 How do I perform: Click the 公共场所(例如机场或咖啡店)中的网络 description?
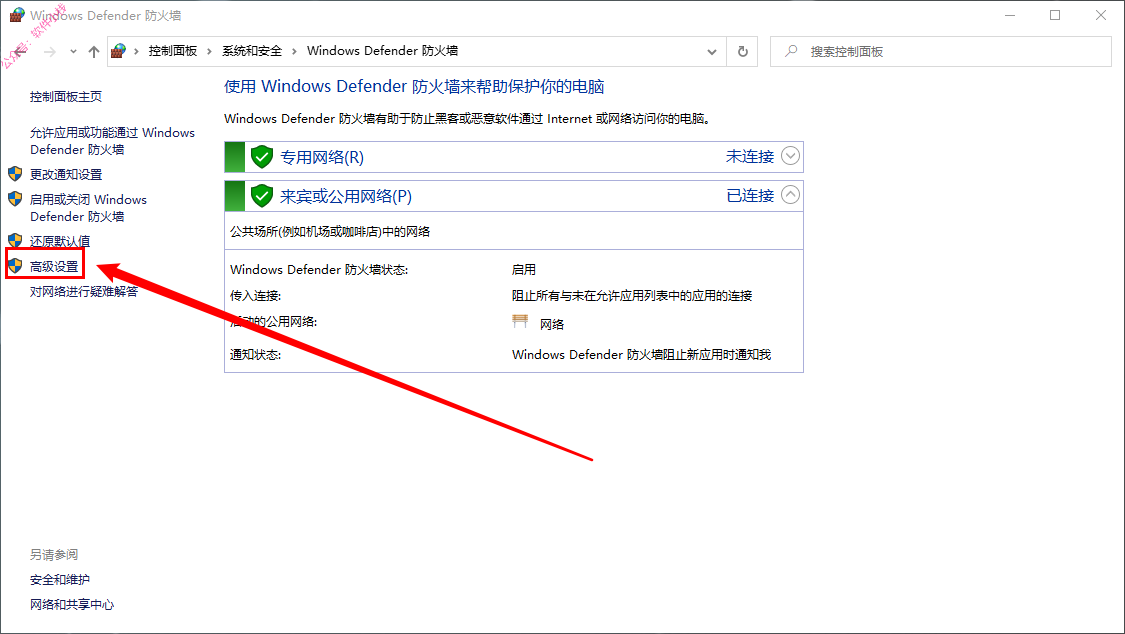pos(330,232)
